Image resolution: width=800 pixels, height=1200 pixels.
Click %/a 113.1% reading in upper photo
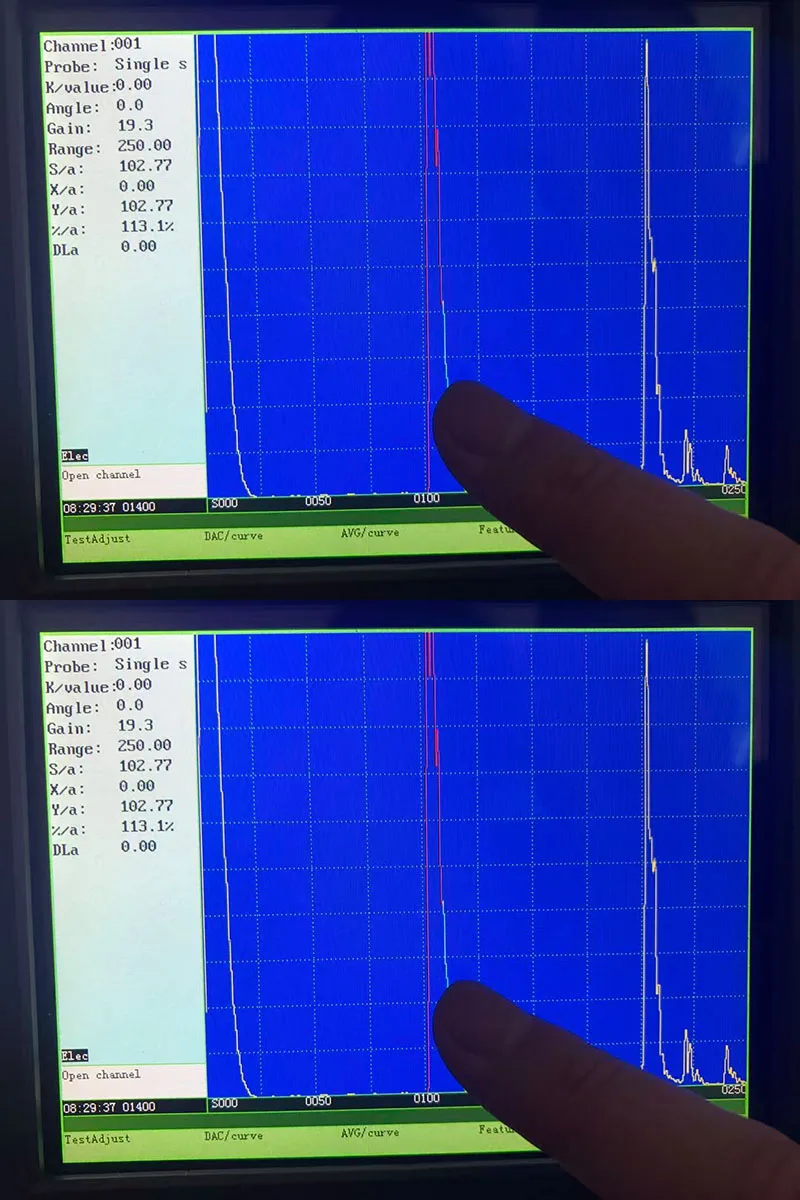click(112, 227)
